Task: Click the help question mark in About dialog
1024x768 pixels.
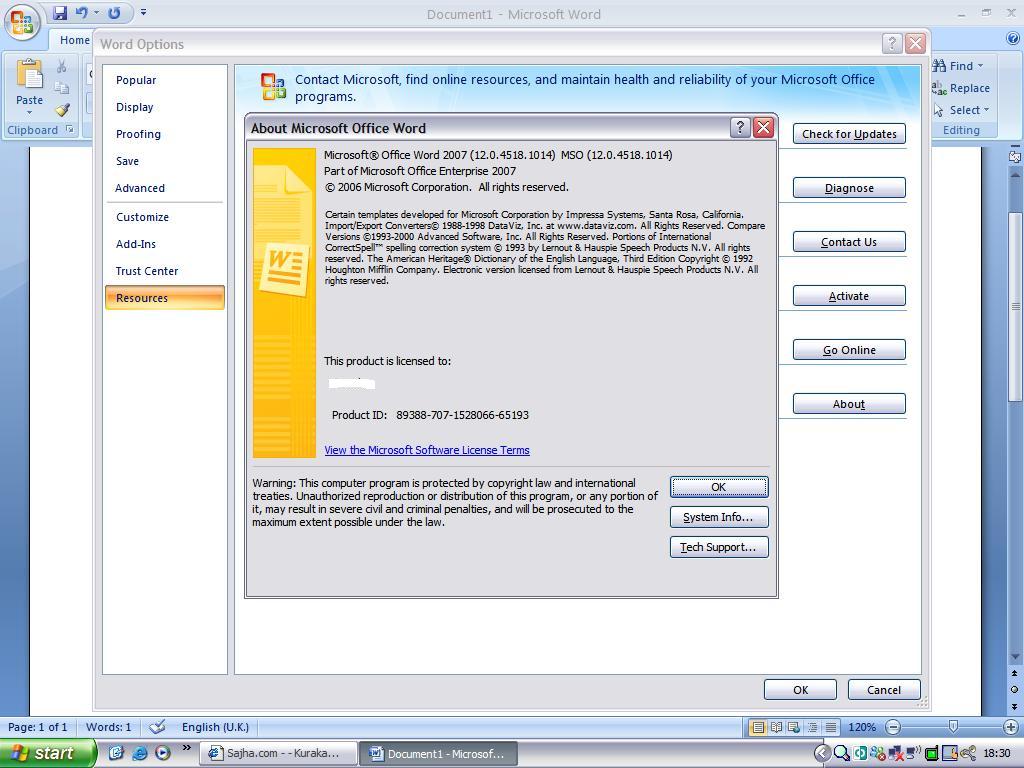Action: tap(739, 127)
